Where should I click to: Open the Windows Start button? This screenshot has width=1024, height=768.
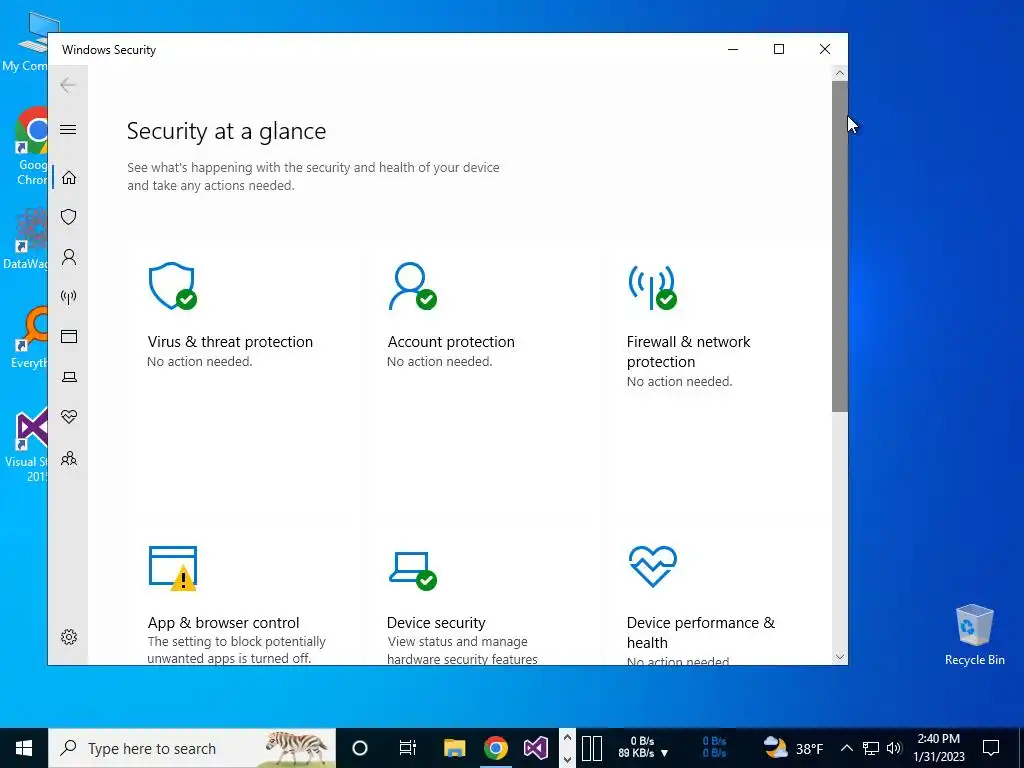24,748
